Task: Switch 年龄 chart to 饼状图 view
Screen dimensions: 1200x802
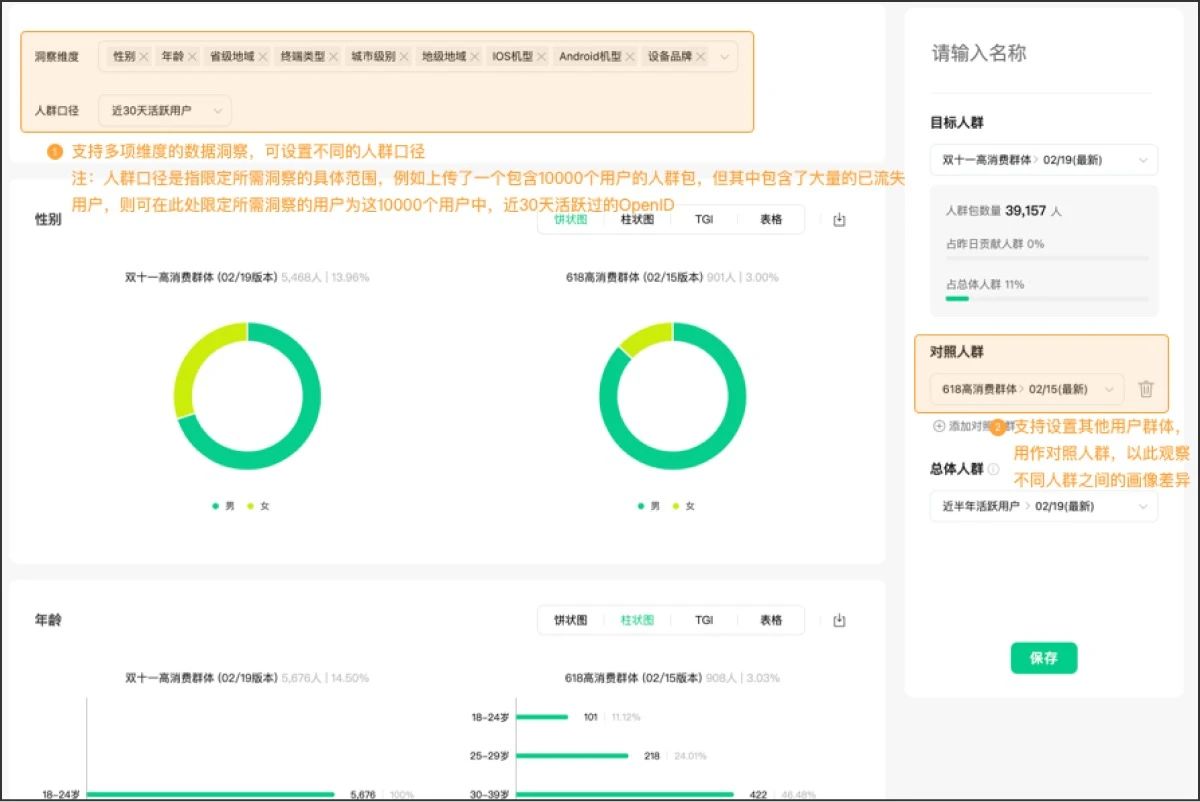Action: click(x=571, y=620)
